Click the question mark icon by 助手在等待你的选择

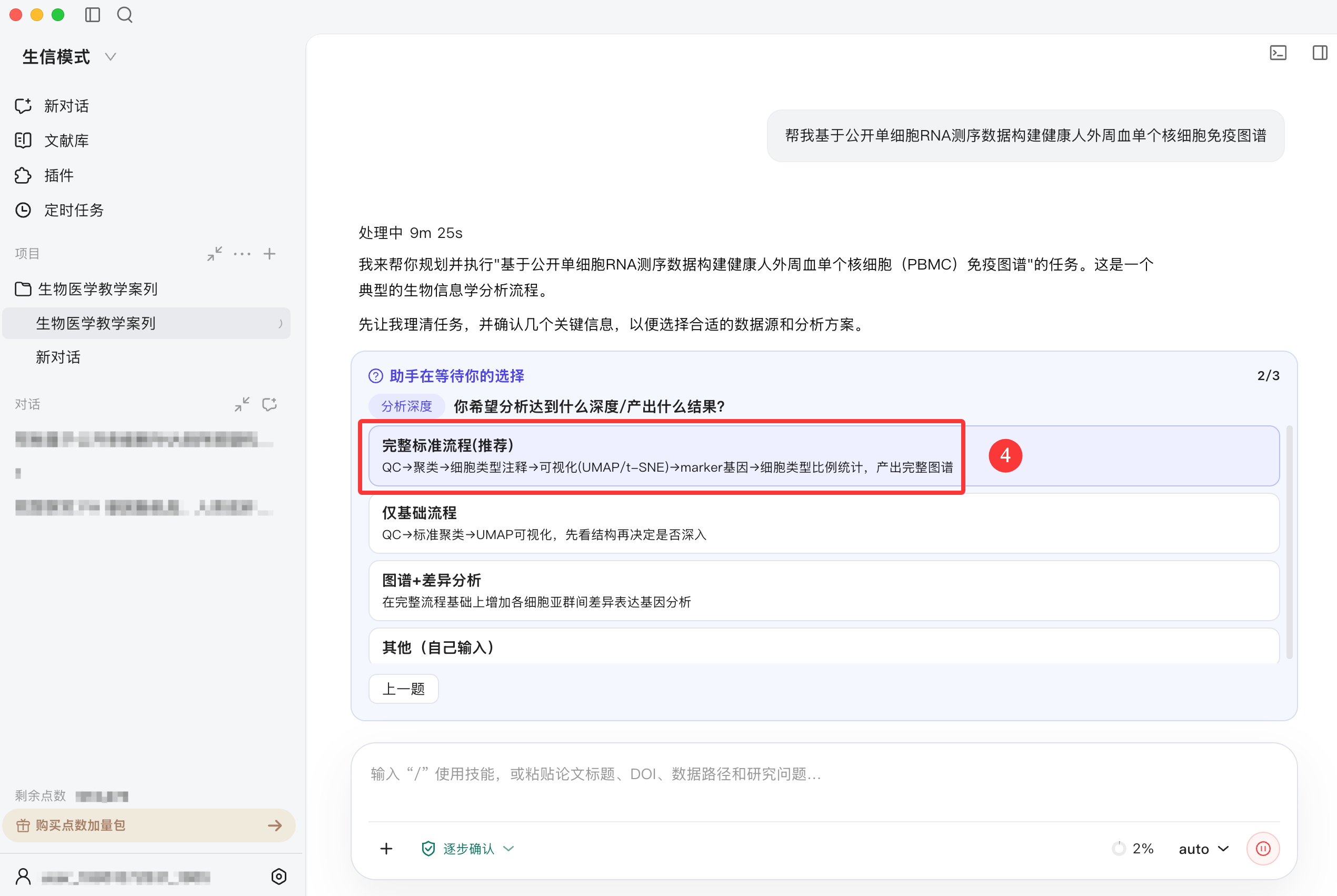pos(375,376)
